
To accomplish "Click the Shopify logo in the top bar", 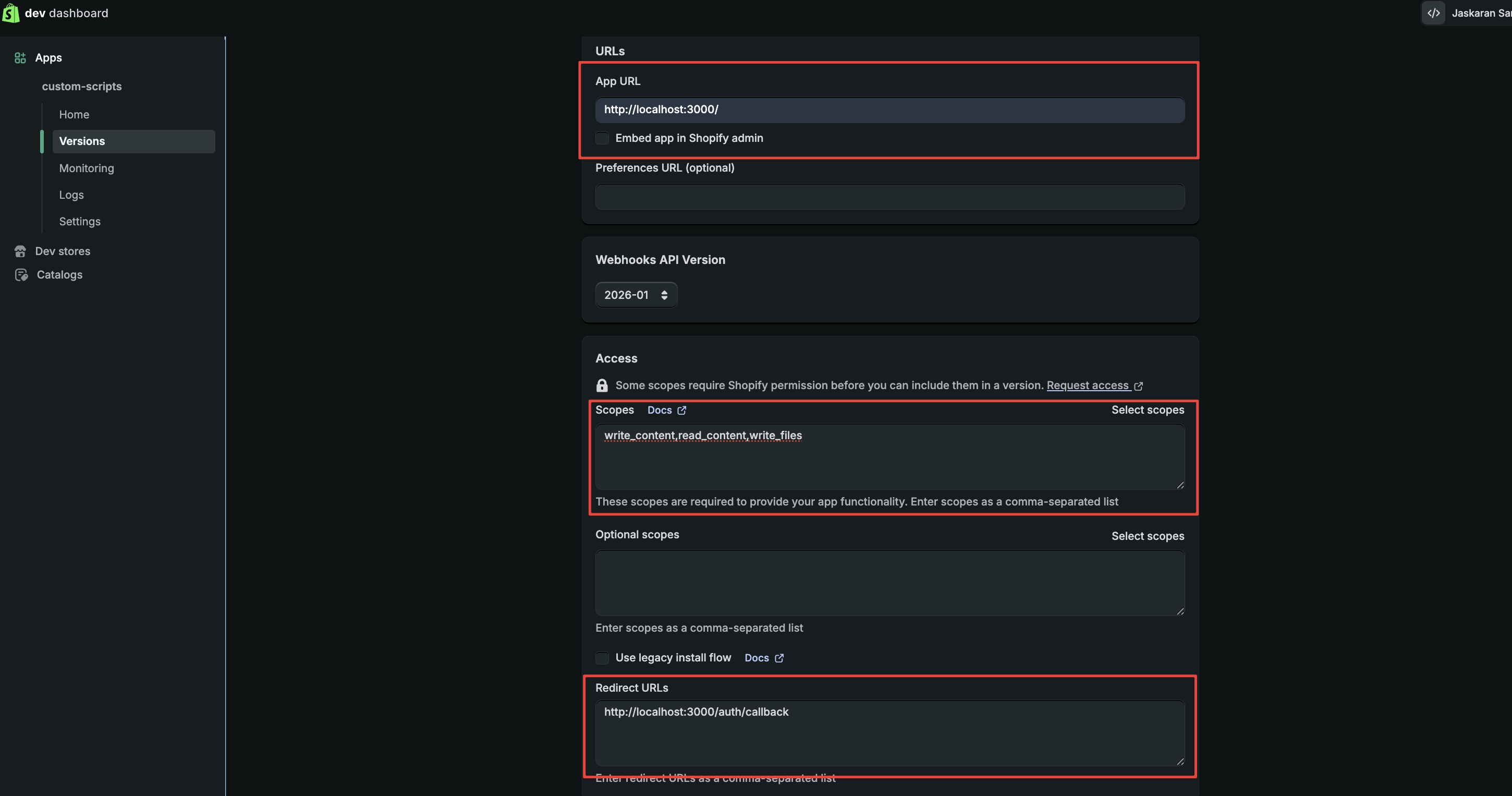I will click(10, 13).
